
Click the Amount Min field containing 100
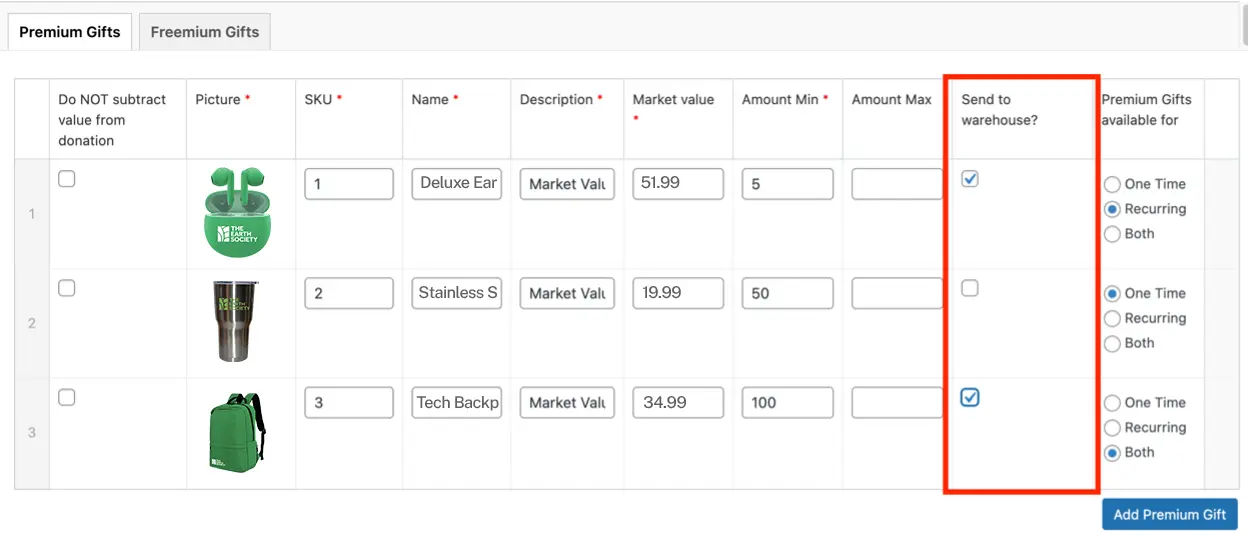787,403
